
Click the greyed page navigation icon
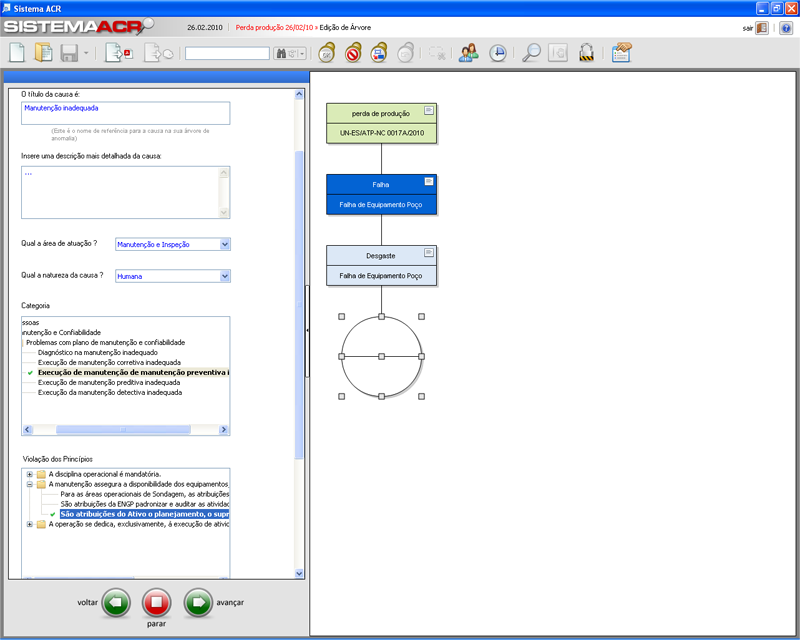[x=558, y=53]
